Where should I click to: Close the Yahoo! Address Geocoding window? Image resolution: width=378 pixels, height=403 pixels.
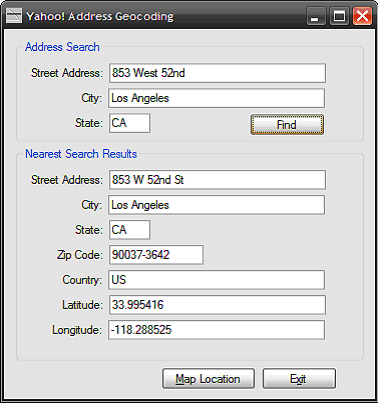pos(362,16)
